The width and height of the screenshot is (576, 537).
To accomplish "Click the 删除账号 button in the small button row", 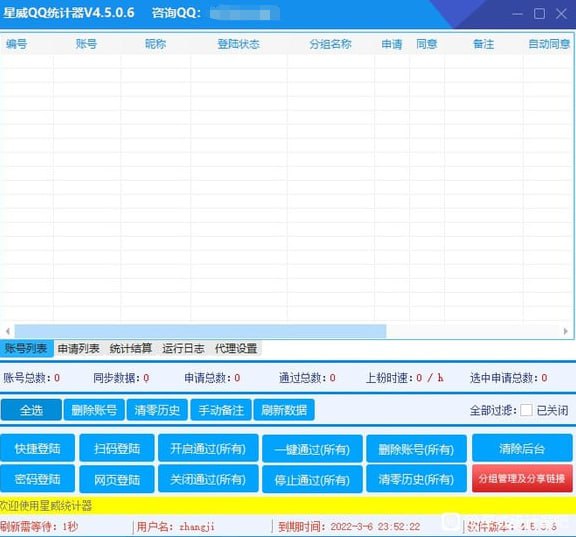I will click(x=94, y=410).
